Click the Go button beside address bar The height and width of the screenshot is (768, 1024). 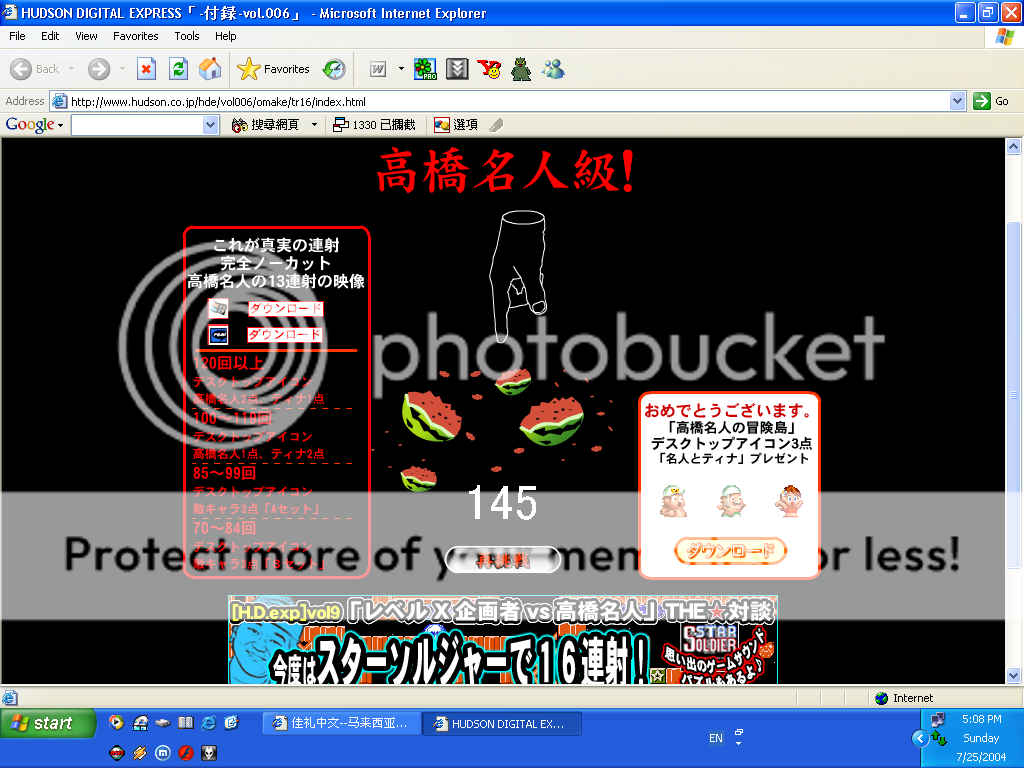[991, 101]
